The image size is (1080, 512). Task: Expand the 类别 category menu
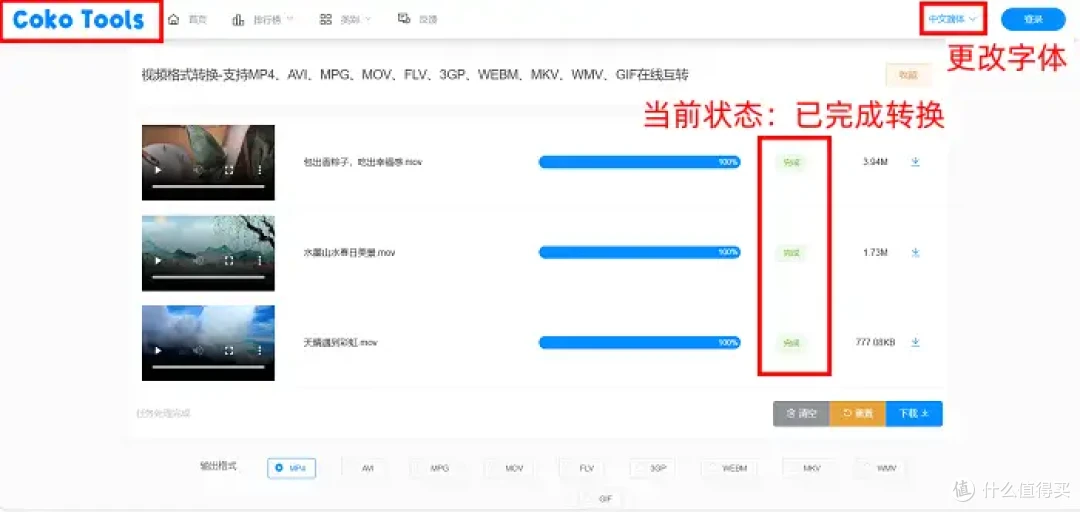(x=346, y=20)
